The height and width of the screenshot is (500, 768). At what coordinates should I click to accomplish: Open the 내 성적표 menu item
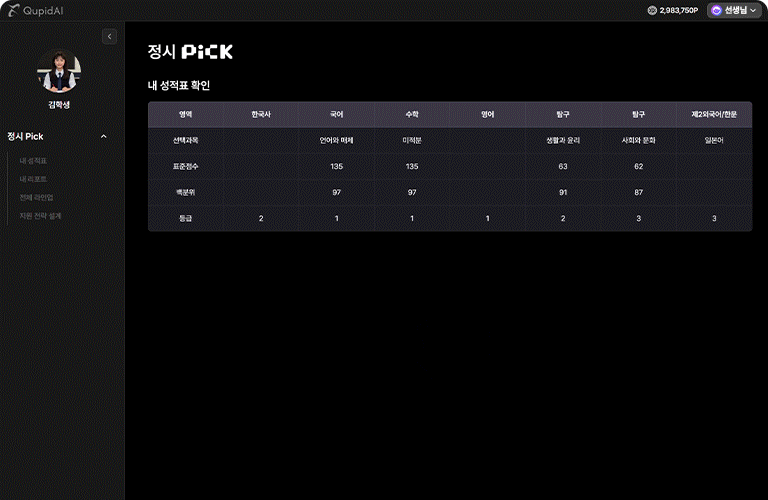point(34,160)
